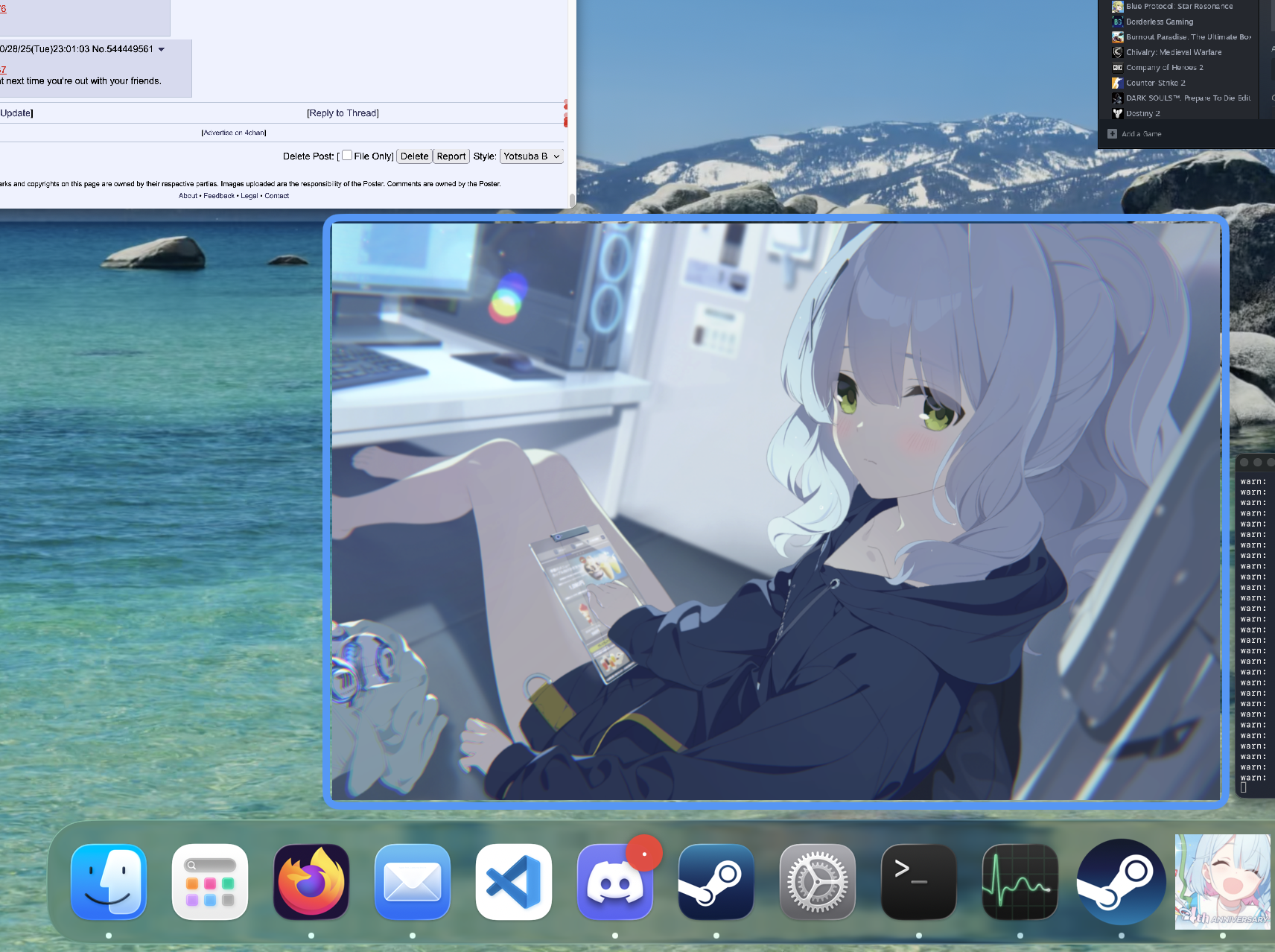This screenshot has width=1275, height=952.
Task: Launch Visual Studio Code from the dock
Action: click(x=514, y=882)
